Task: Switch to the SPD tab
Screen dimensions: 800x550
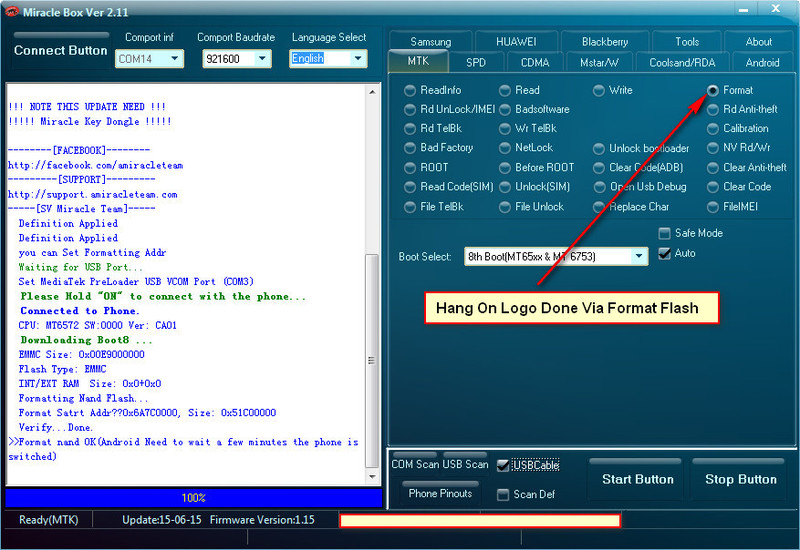Action: [476, 62]
